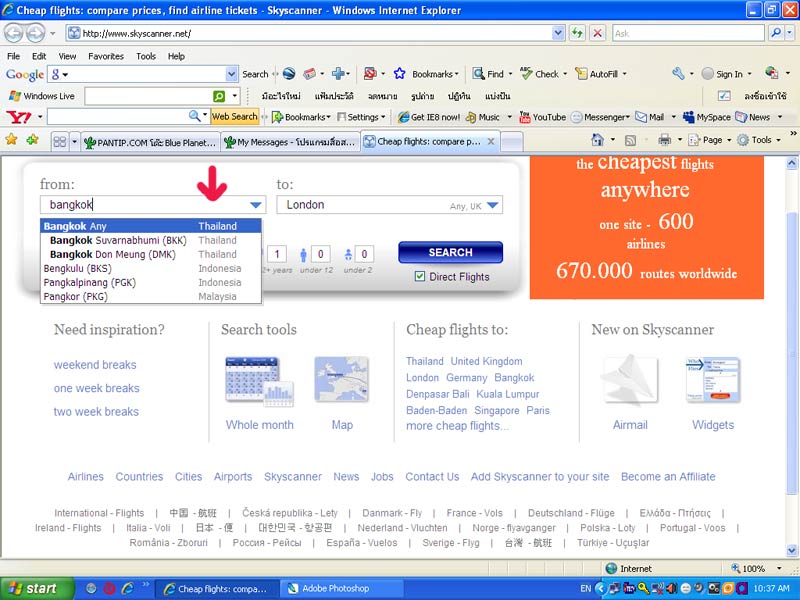
Task: Open the Favorites Center star icon
Action: click(11, 139)
